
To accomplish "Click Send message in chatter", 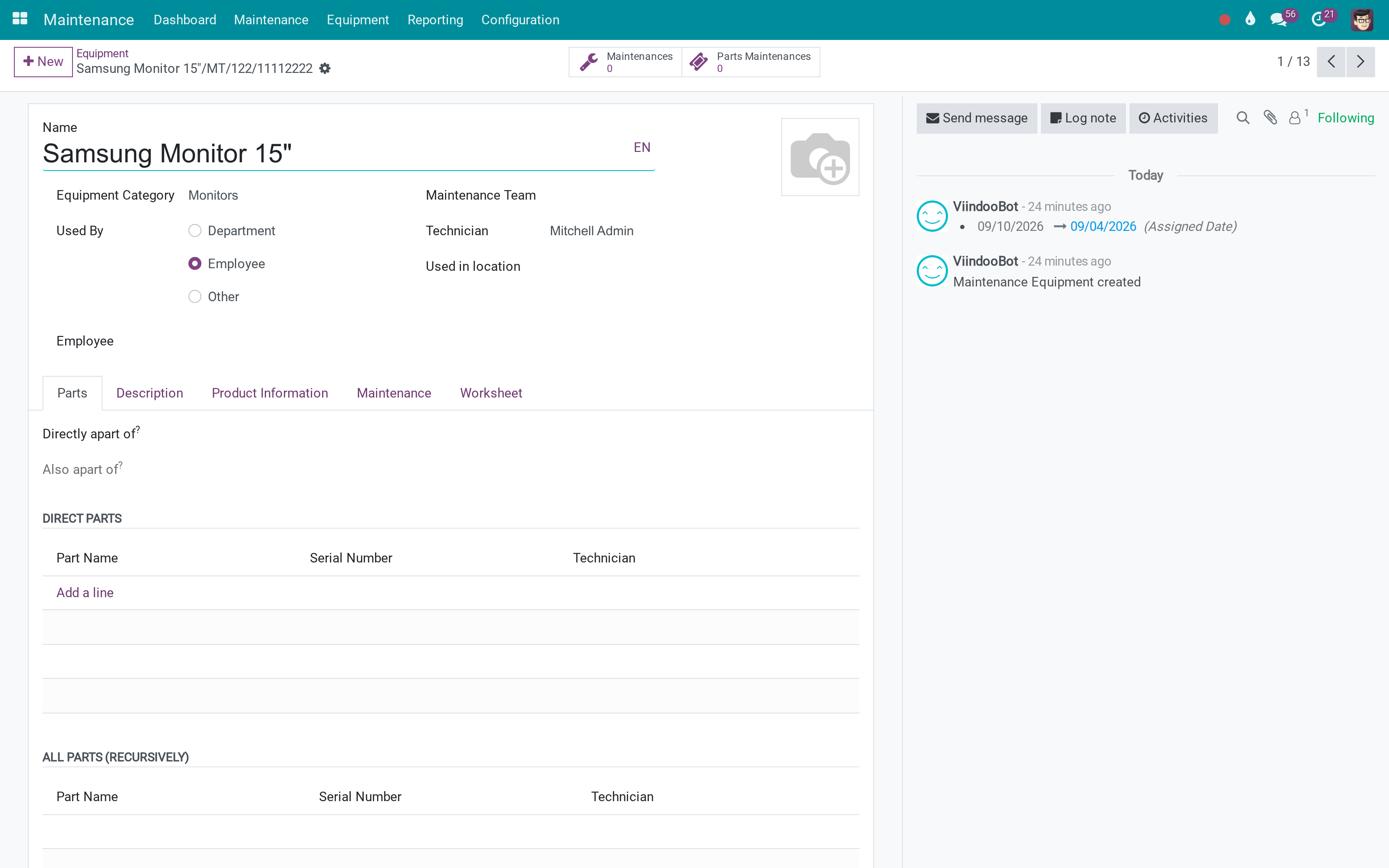I will tap(977, 118).
